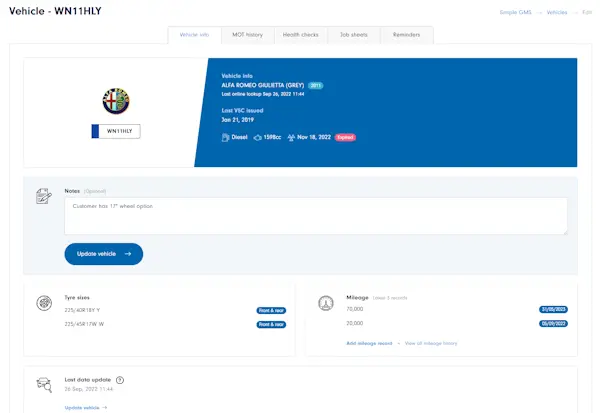The height and width of the screenshot is (413, 600).
Task: Select the Reminders tab
Action: coord(407,35)
